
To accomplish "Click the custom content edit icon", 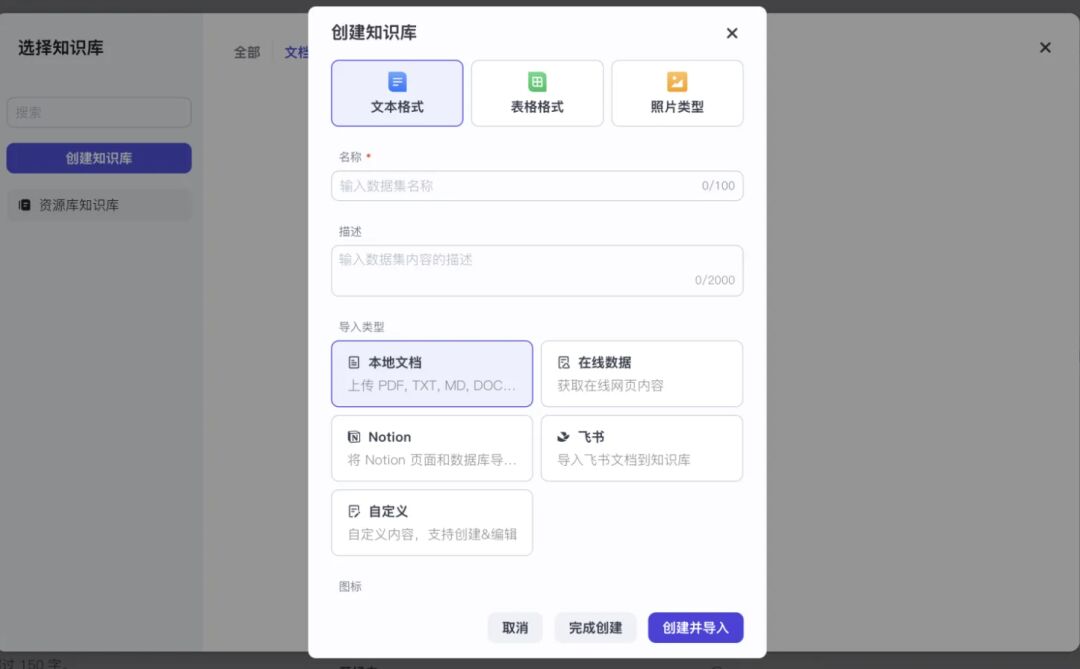I will pos(354,511).
